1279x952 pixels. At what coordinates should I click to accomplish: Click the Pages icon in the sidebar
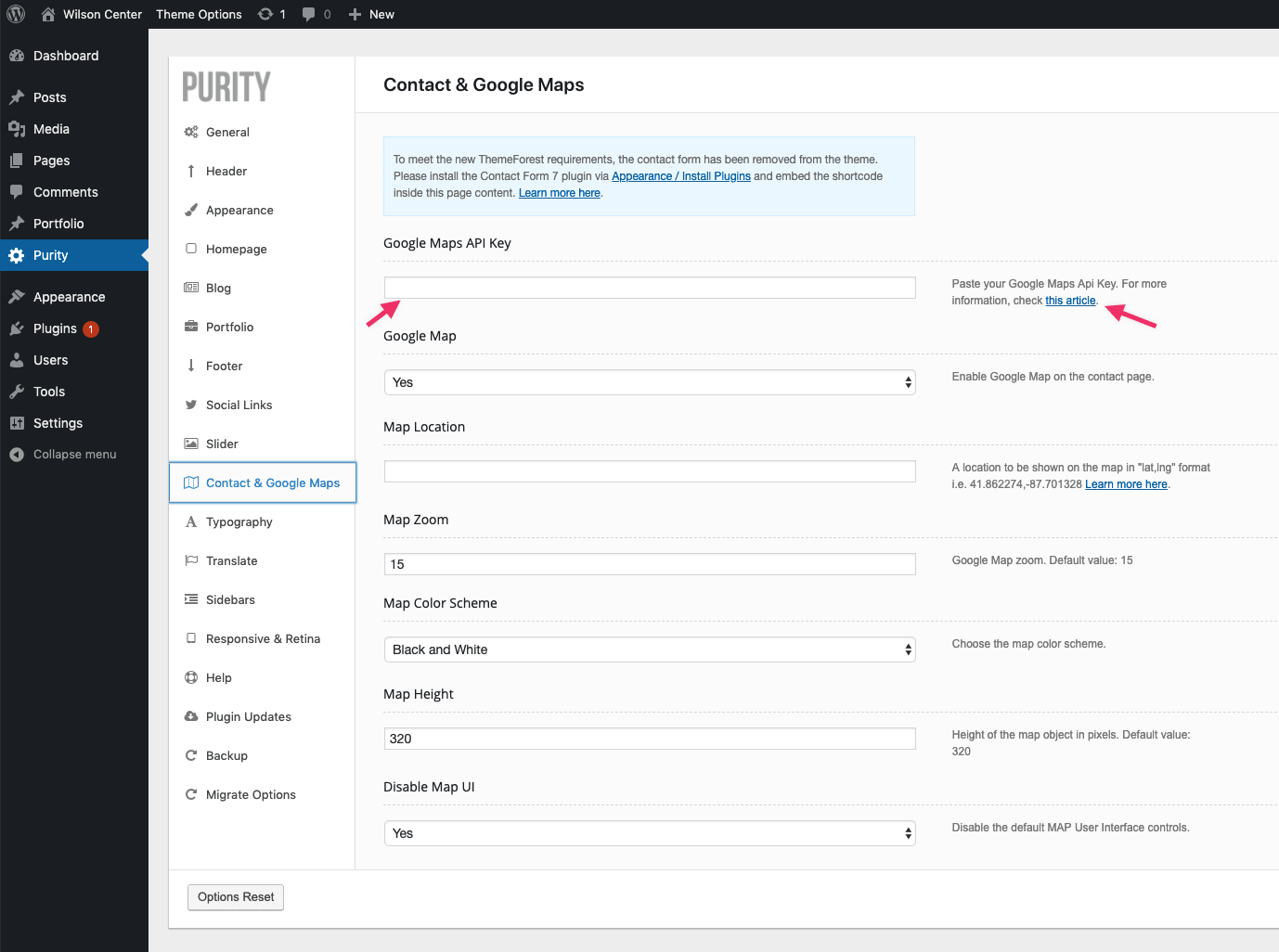click(x=17, y=161)
